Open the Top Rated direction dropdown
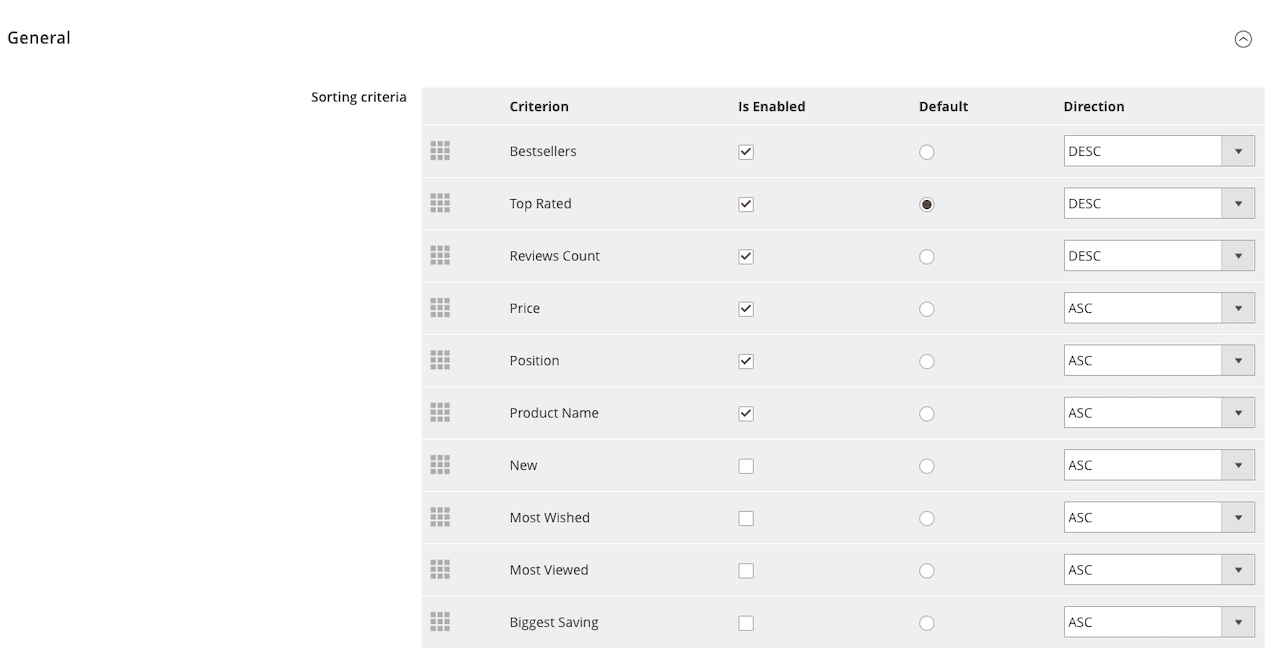Screen dimensions: 1280x667 (1158, 203)
